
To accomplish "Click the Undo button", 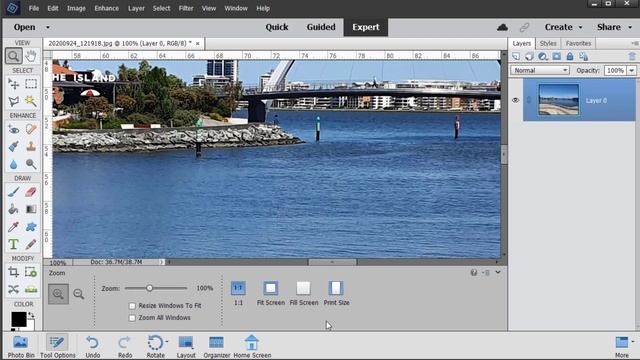I will click(93, 346).
